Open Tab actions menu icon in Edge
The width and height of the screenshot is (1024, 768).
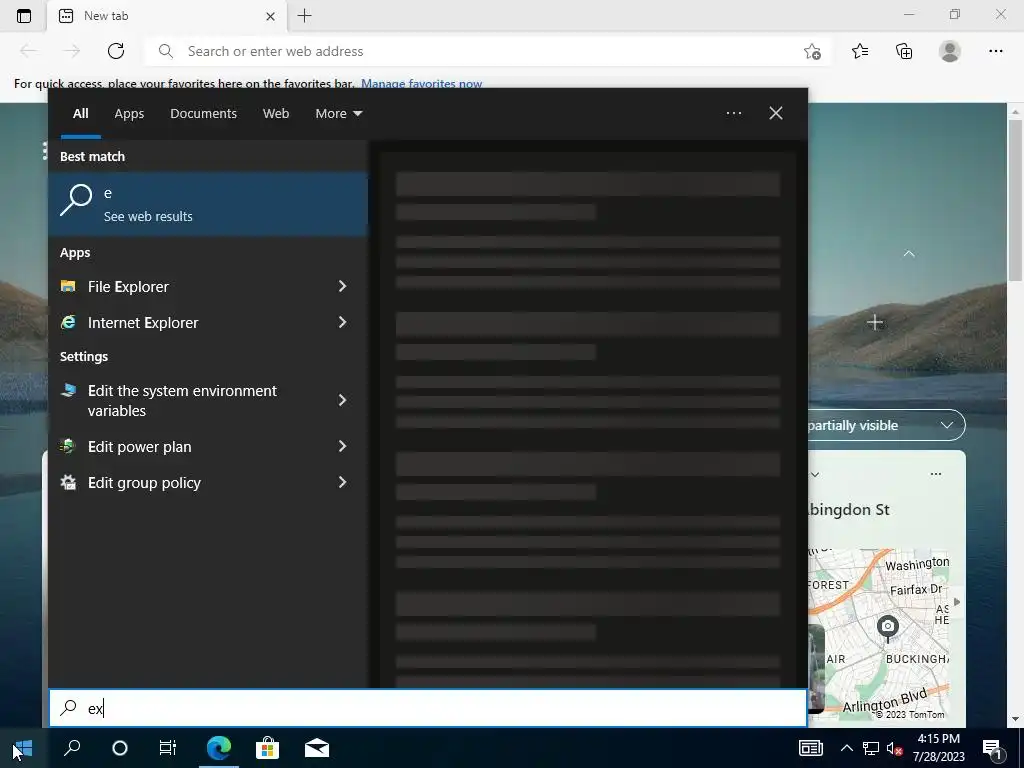pos(24,16)
